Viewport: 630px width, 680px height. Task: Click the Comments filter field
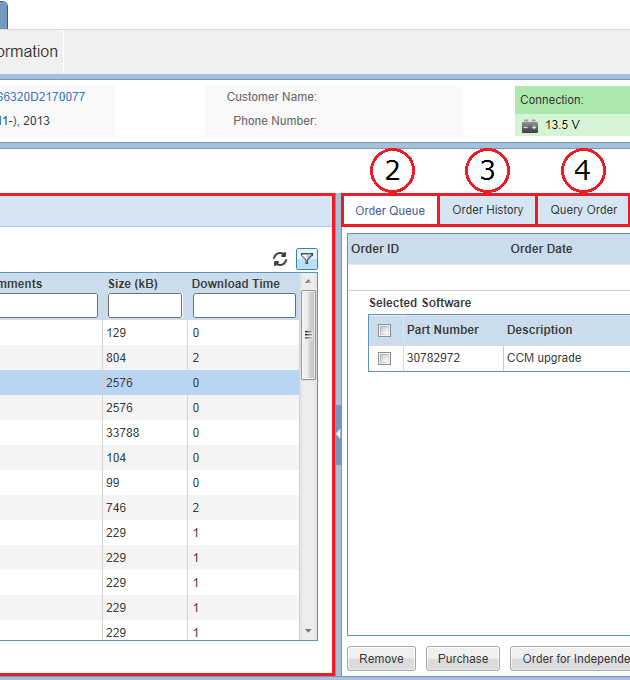(49, 305)
